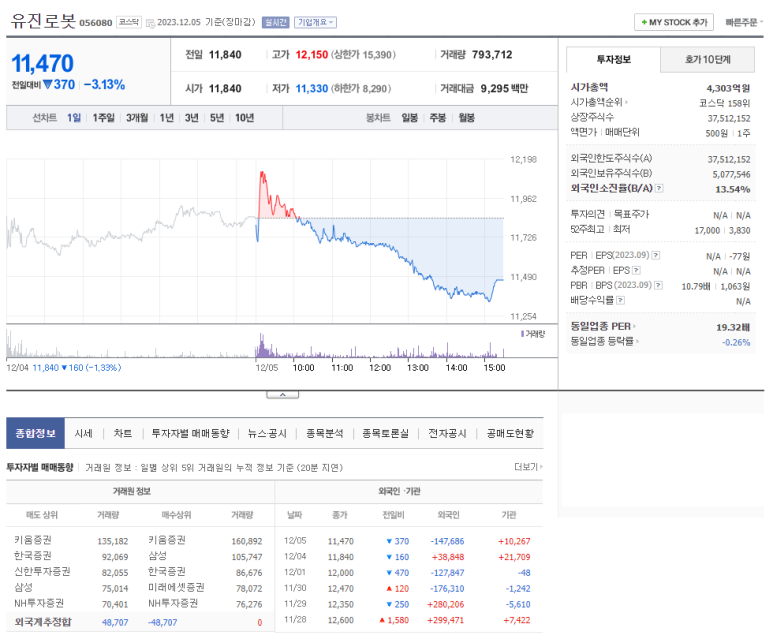773x639 pixels.
Task: Click help icon beside 추정PER EPS
Action: pyautogui.click(x=636, y=270)
